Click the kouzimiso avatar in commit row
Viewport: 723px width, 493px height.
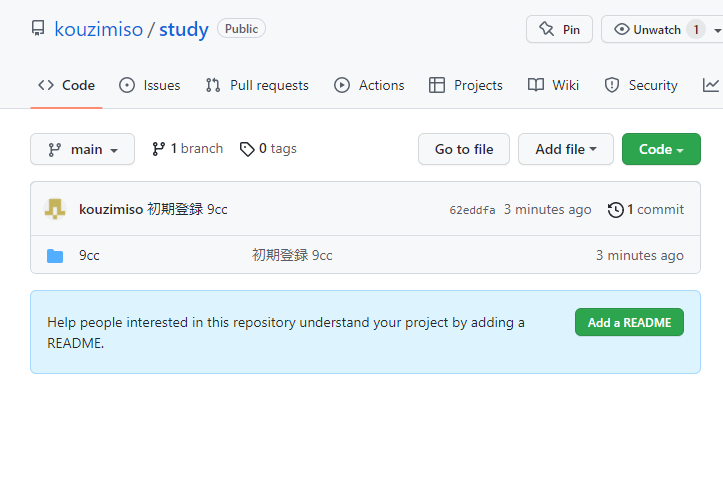pyautogui.click(x=55, y=209)
